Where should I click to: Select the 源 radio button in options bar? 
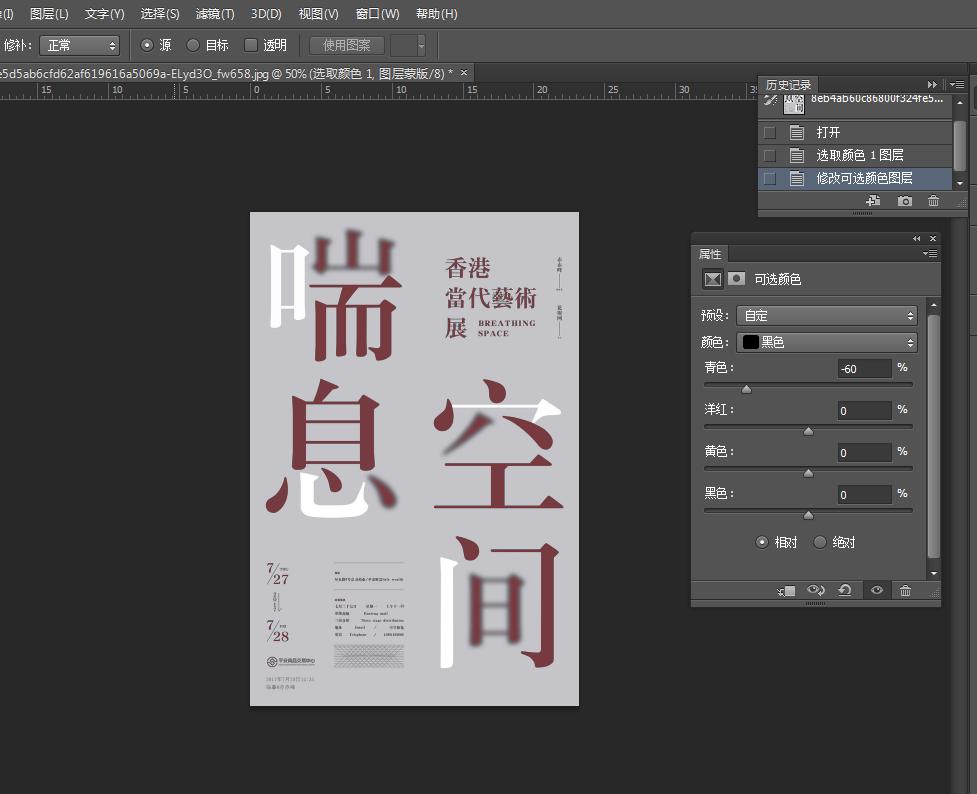coord(148,45)
